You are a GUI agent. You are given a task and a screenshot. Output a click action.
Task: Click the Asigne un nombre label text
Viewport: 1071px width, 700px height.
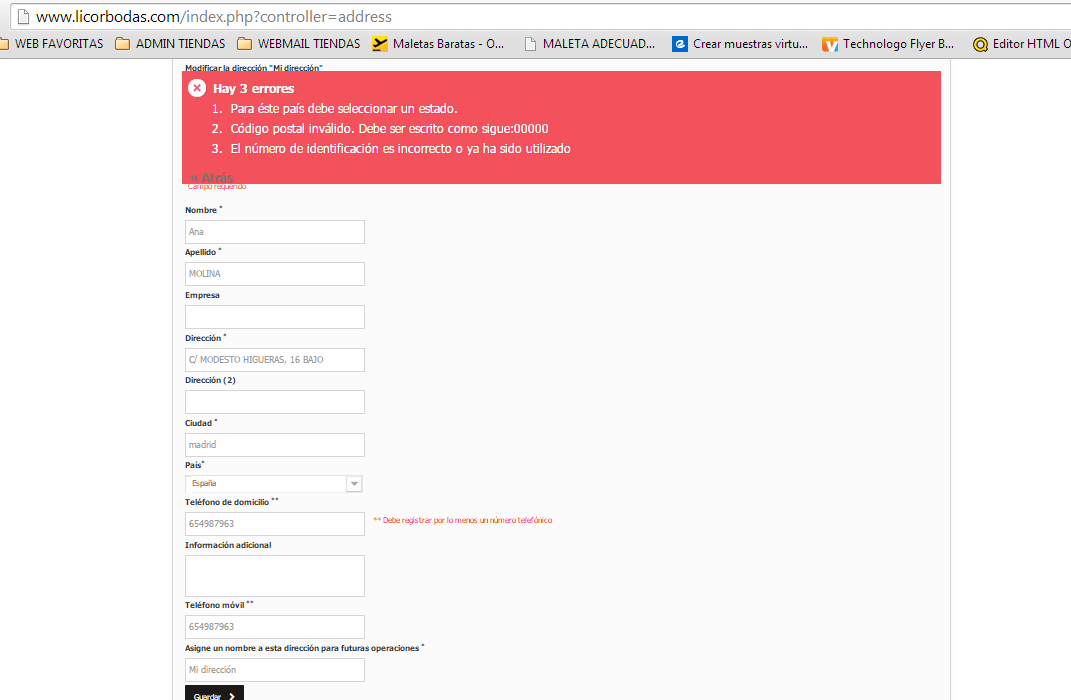coord(302,648)
